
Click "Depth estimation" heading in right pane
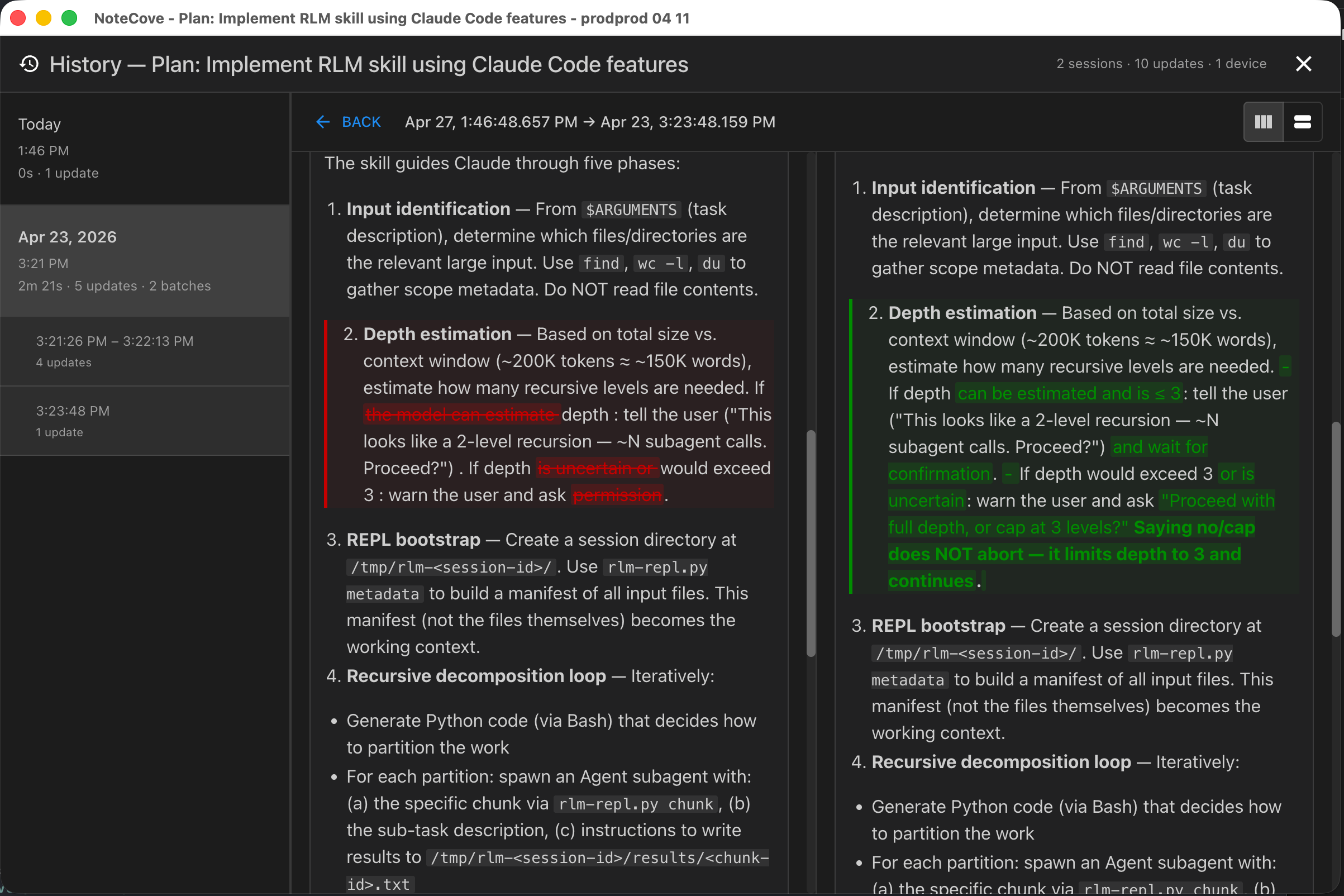click(x=962, y=313)
